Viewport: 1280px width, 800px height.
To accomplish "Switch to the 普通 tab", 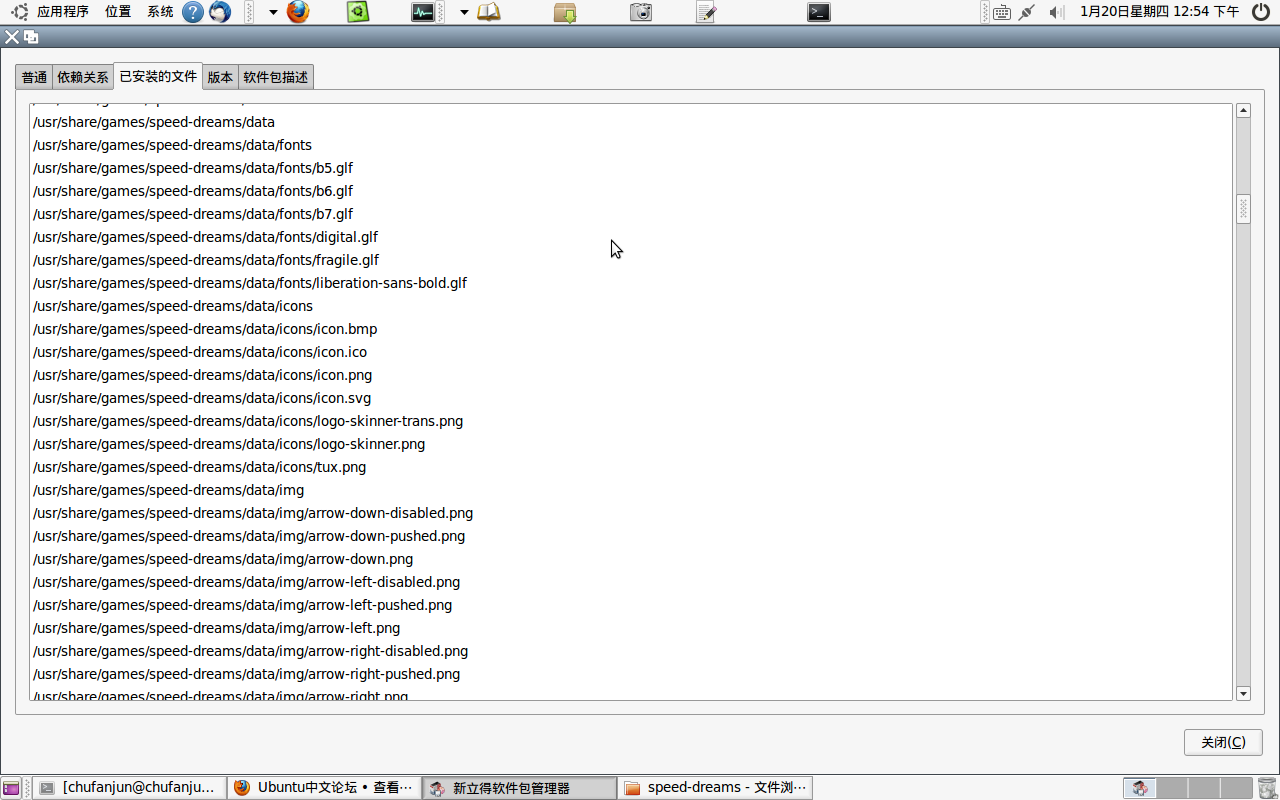I will [x=34, y=77].
